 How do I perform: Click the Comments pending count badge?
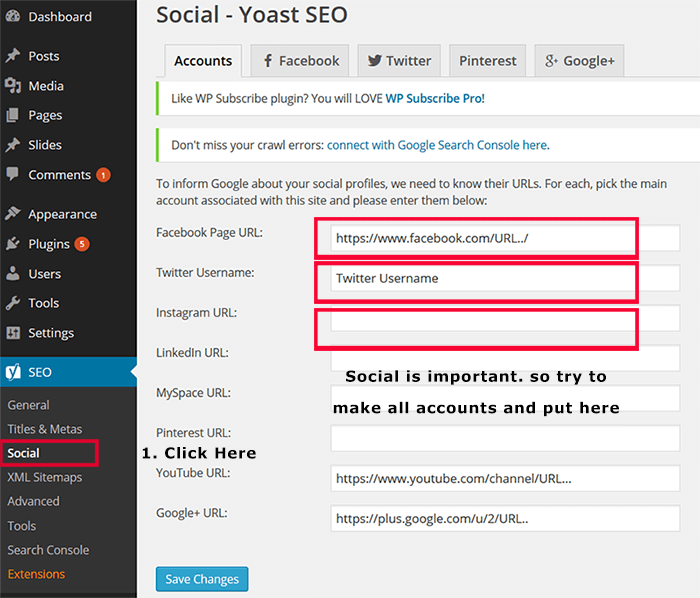[x=103, y=175]
